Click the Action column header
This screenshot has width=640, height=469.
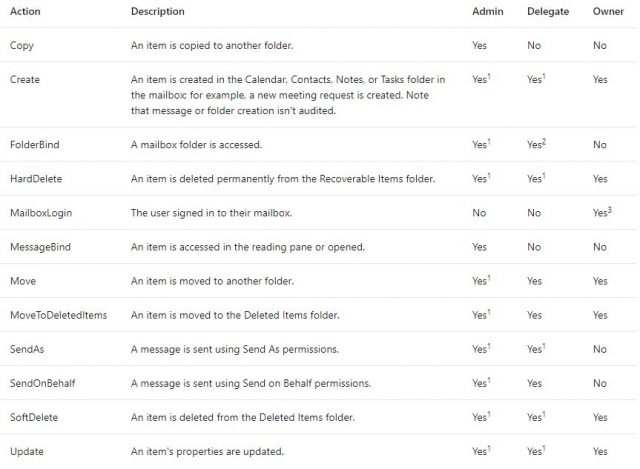pyautogui.click(x=25, y=11)
